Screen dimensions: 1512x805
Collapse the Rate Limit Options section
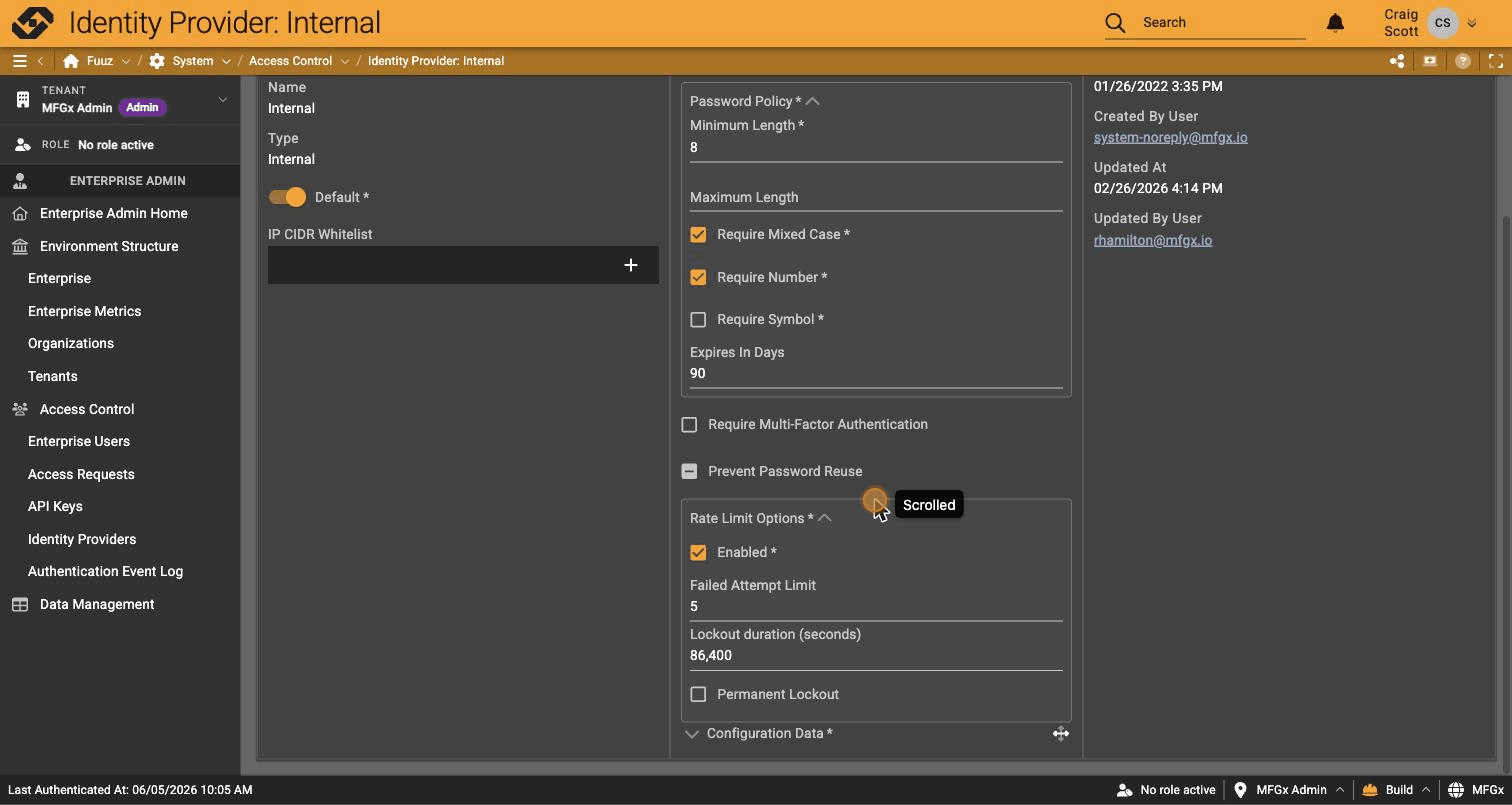[825, 518]
